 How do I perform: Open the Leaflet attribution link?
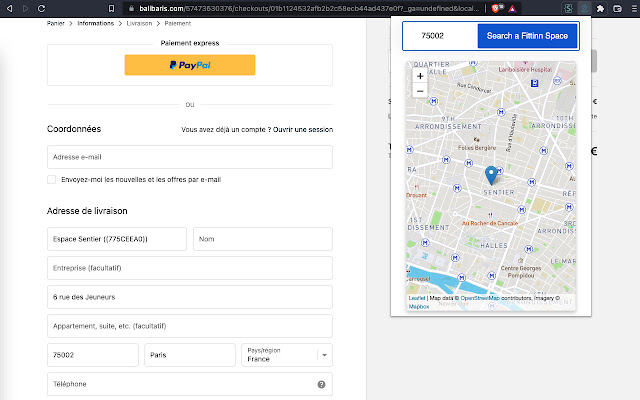point(417,298)
